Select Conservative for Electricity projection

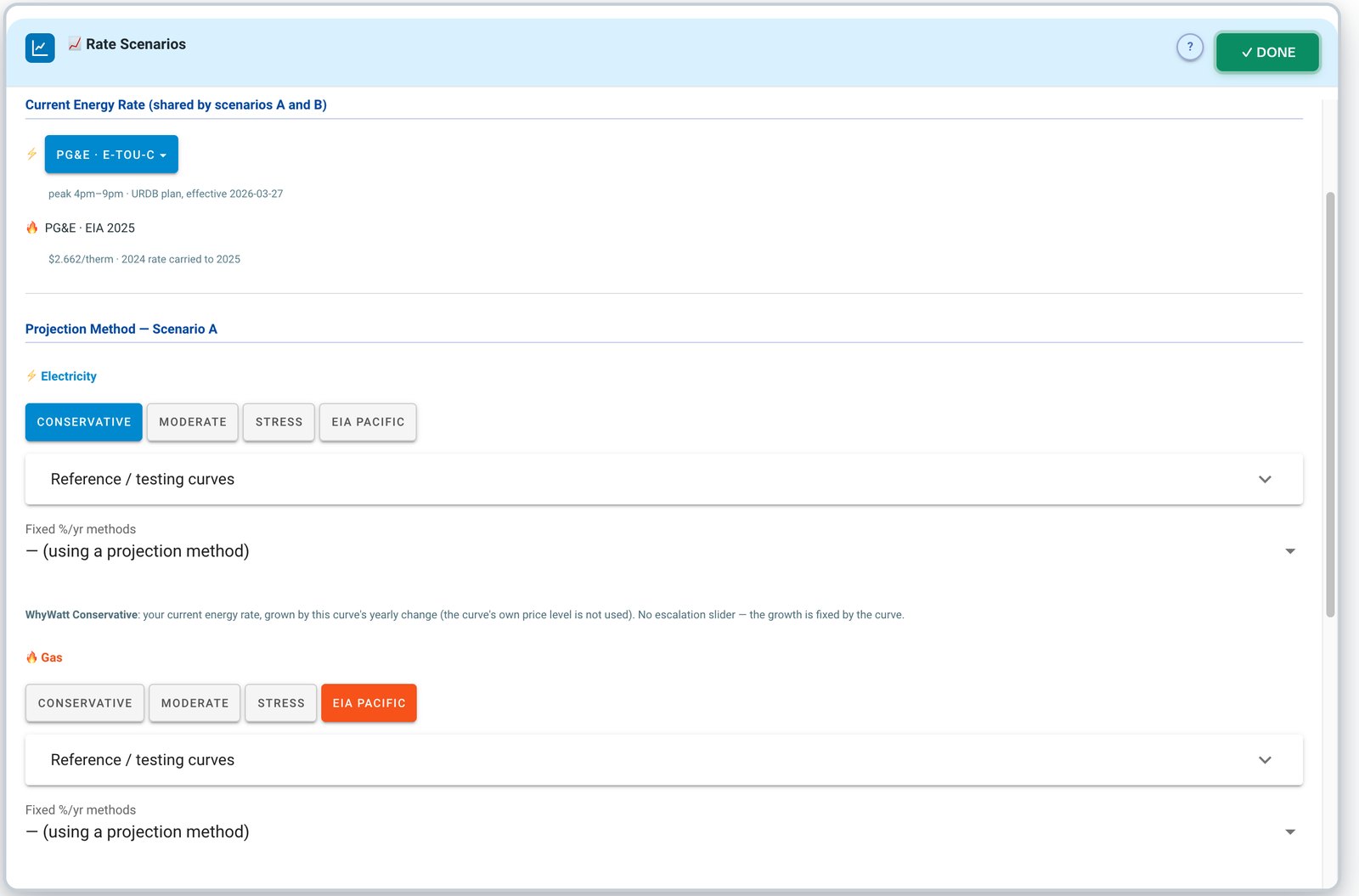click(84, 422)
